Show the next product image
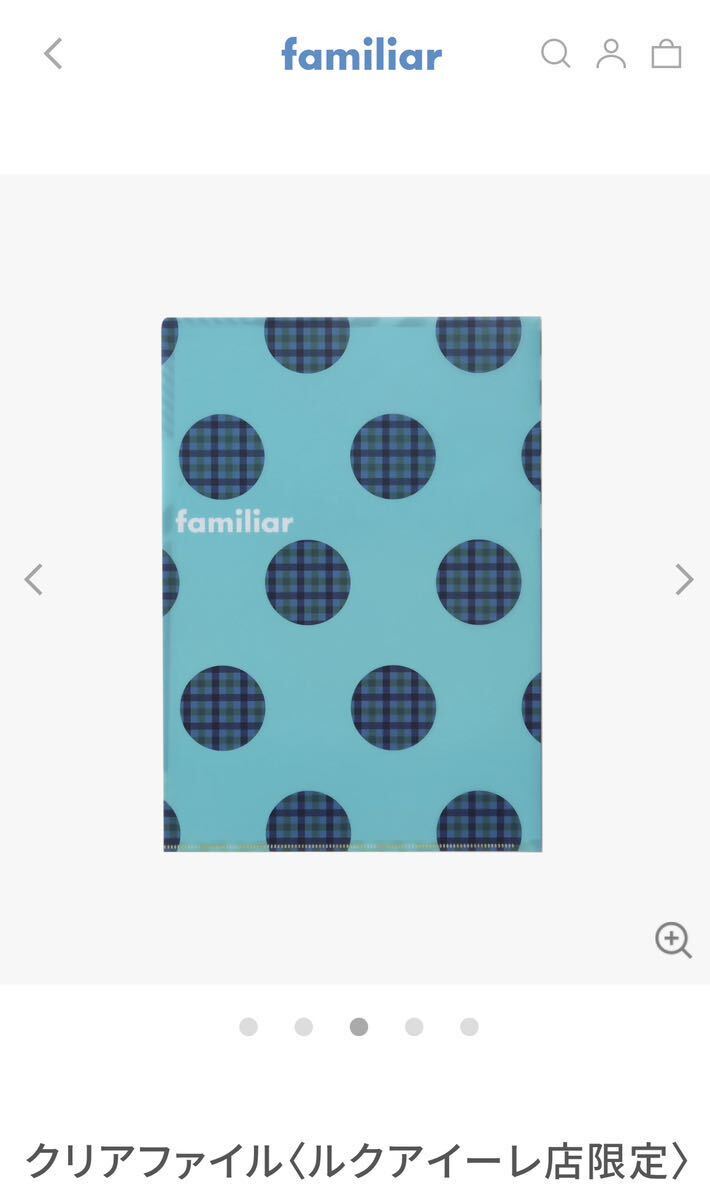Screen dimensions: 710x1200 [x=684, y=579]
